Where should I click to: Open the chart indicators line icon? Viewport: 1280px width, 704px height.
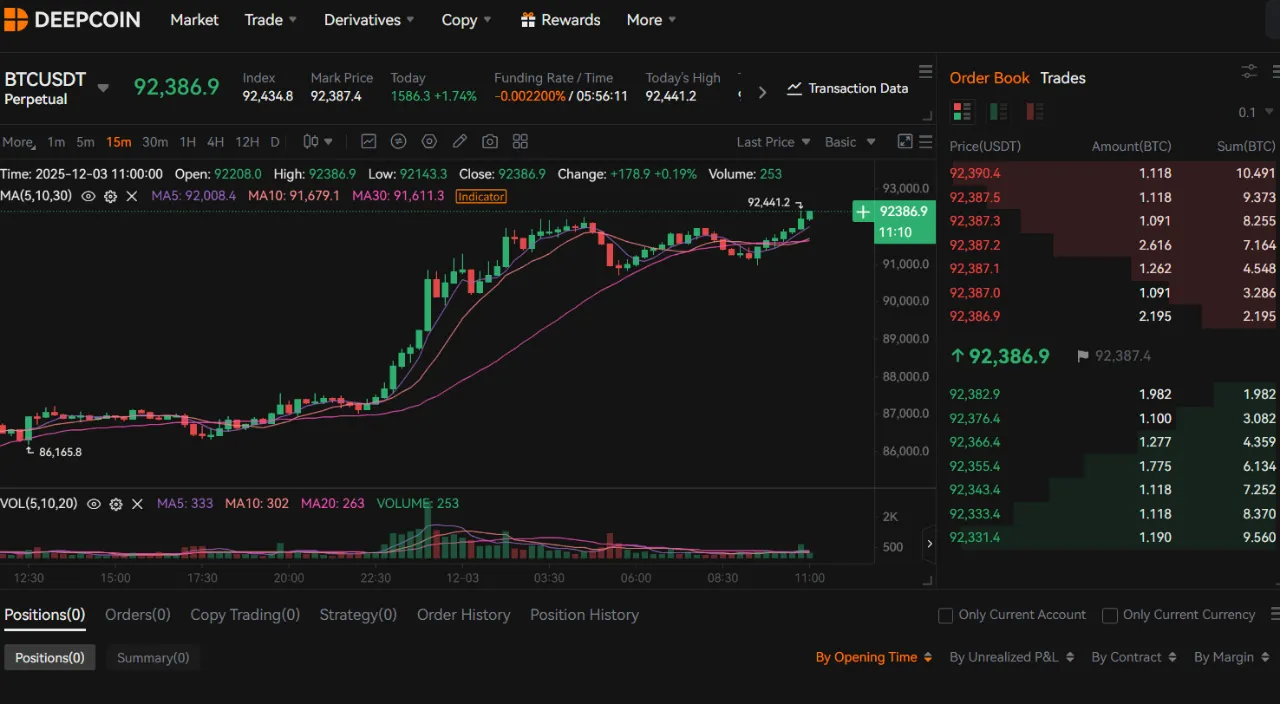click(369, 142)
